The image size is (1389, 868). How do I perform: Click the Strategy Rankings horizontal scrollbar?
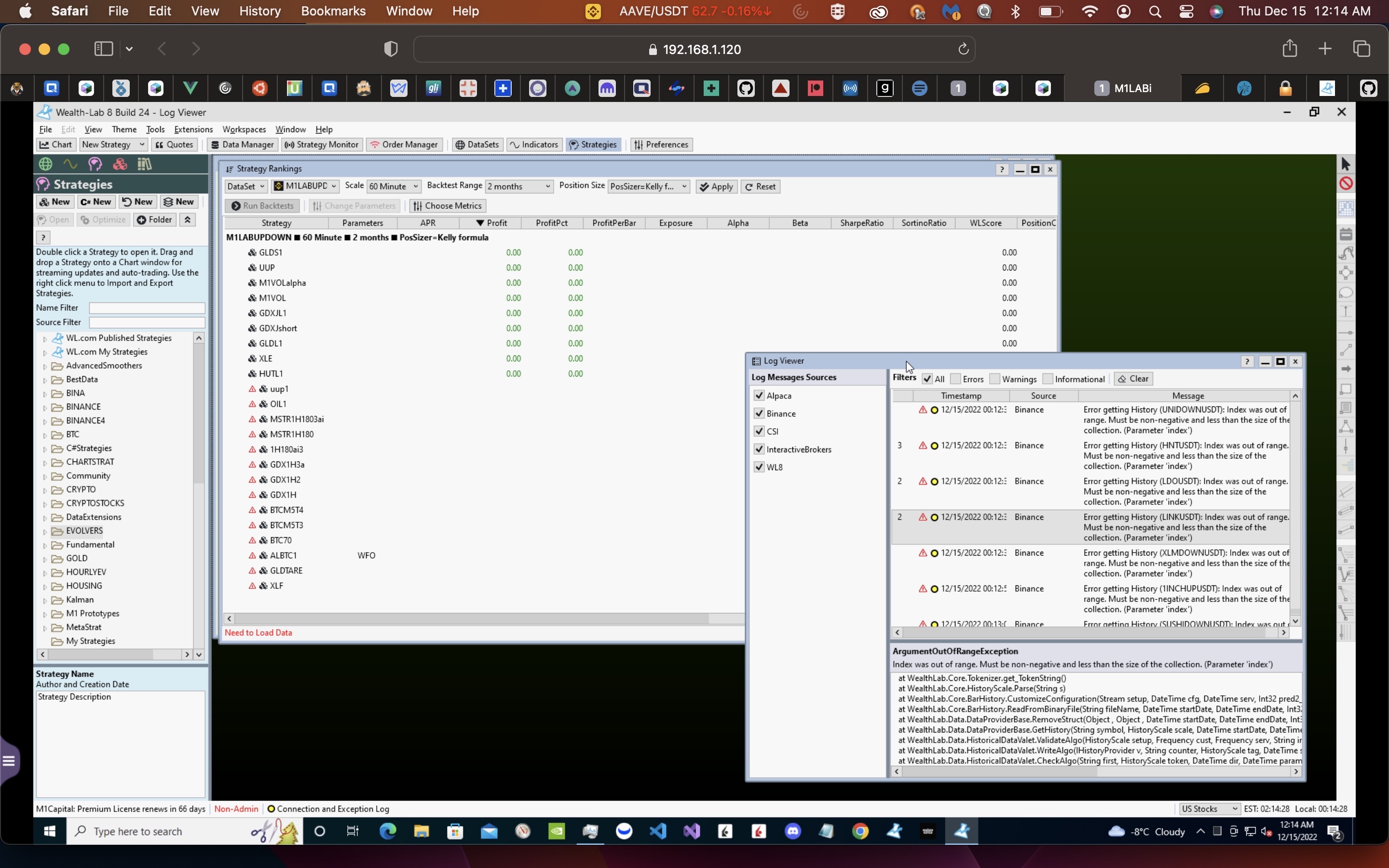(x=471, y=618)
